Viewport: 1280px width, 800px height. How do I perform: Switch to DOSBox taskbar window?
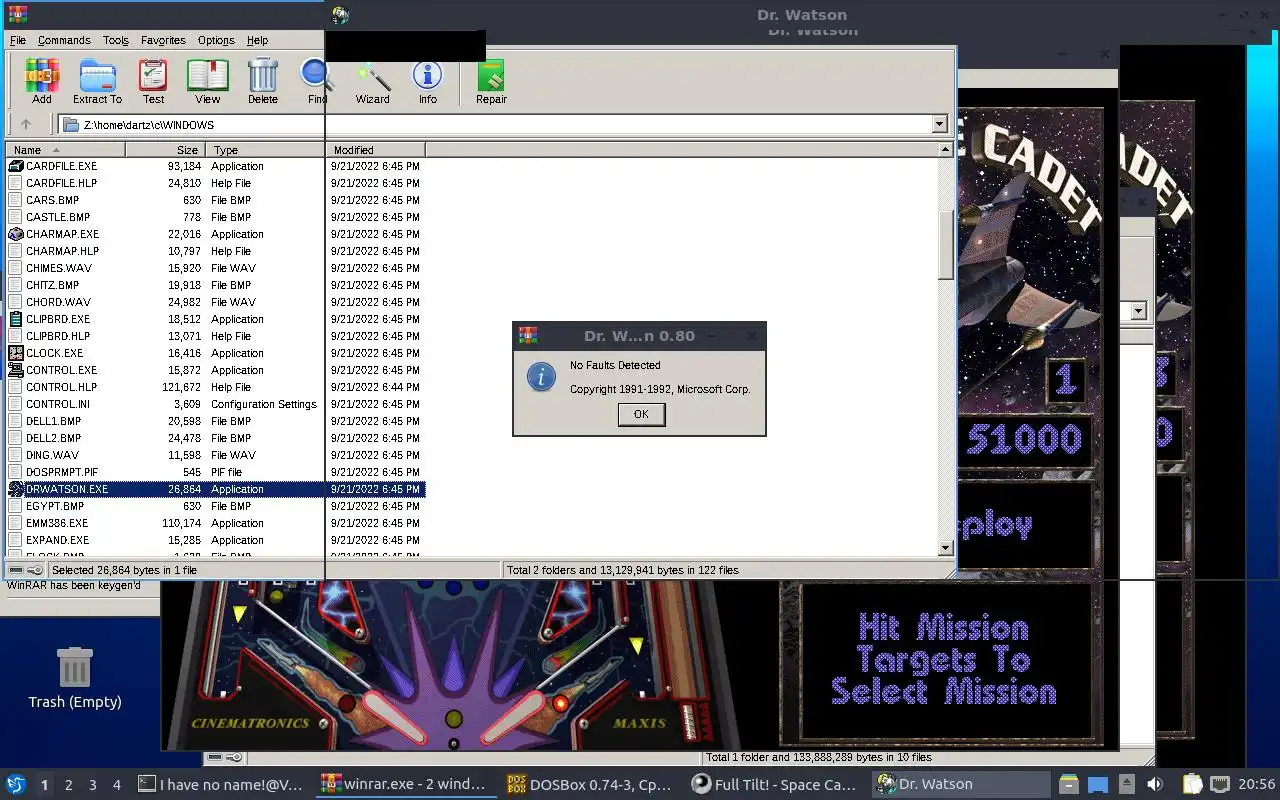click(590, 785)
